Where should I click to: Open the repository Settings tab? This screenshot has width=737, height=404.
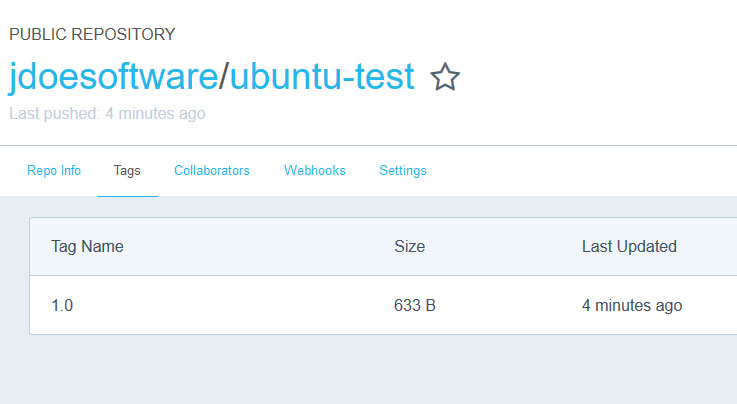403,171
